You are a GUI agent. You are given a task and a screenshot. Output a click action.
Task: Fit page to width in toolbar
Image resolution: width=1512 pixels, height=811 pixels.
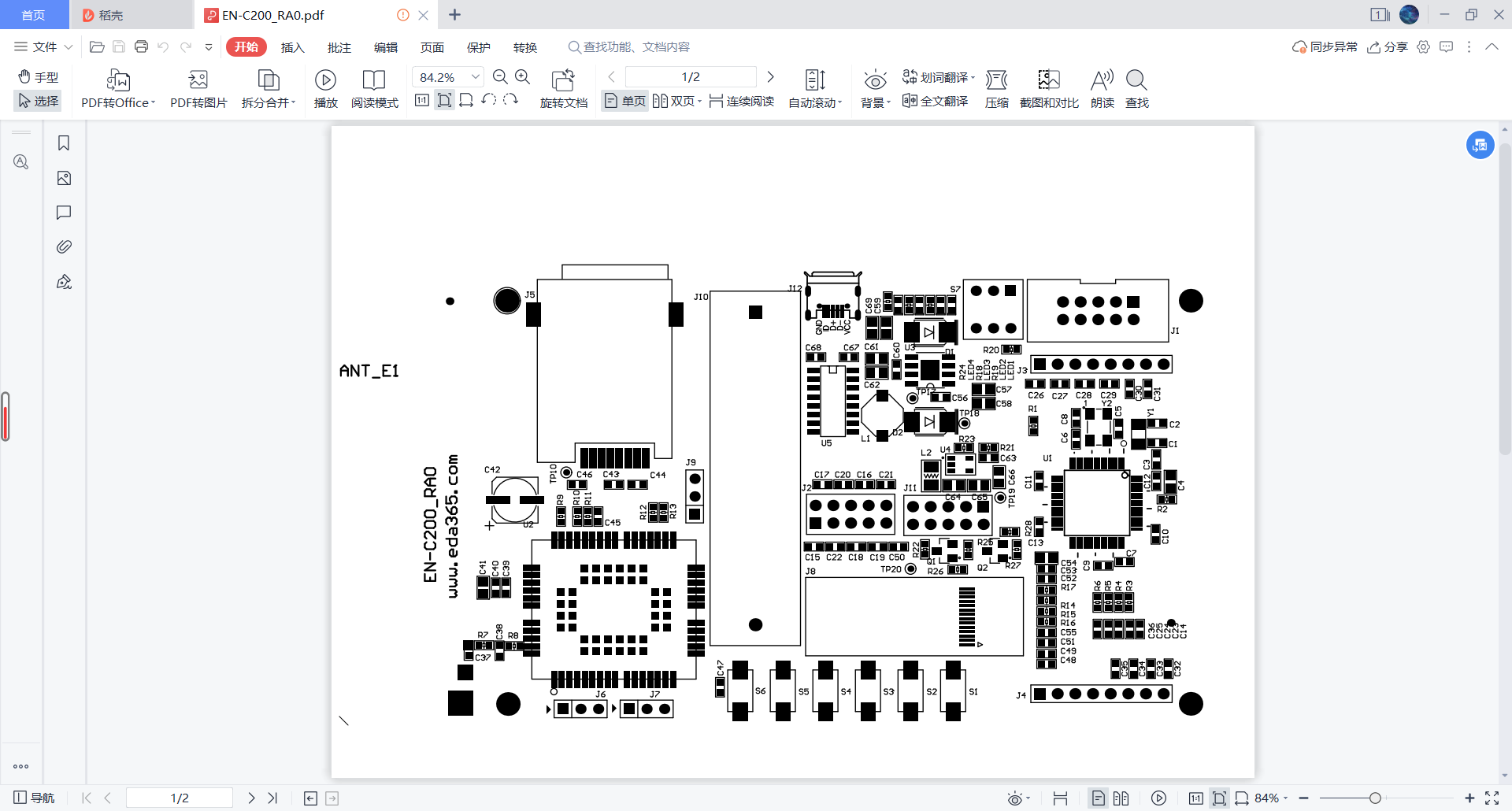coord(466,100)
